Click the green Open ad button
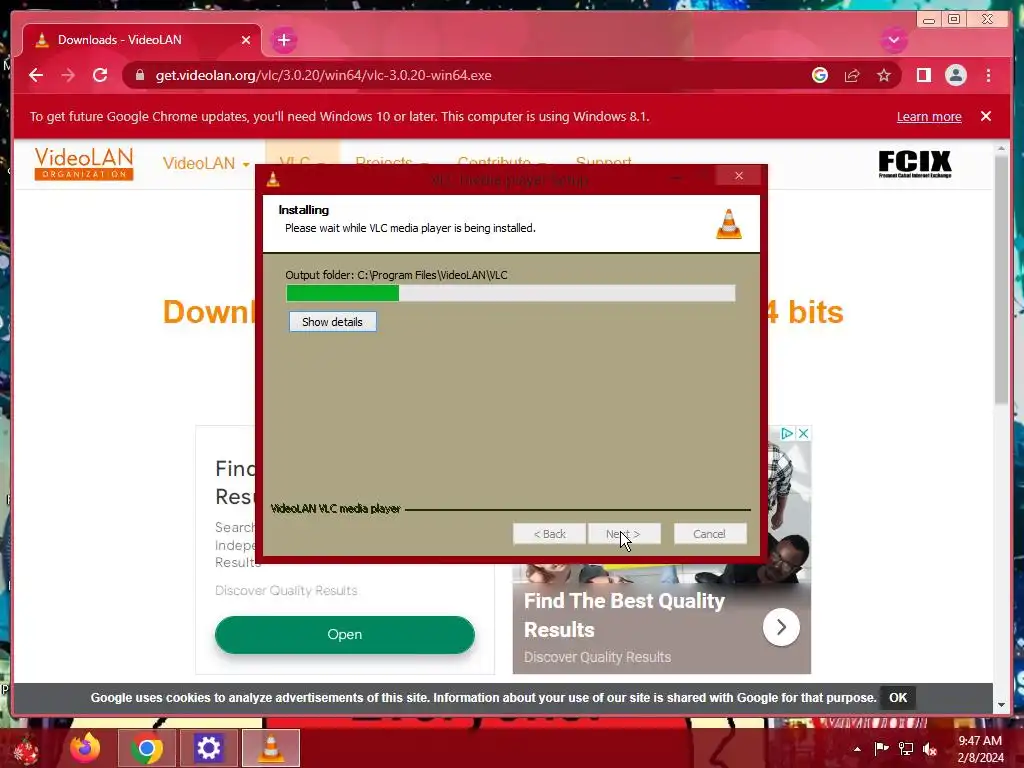1024x768 pixels. [x=345, y=635]
